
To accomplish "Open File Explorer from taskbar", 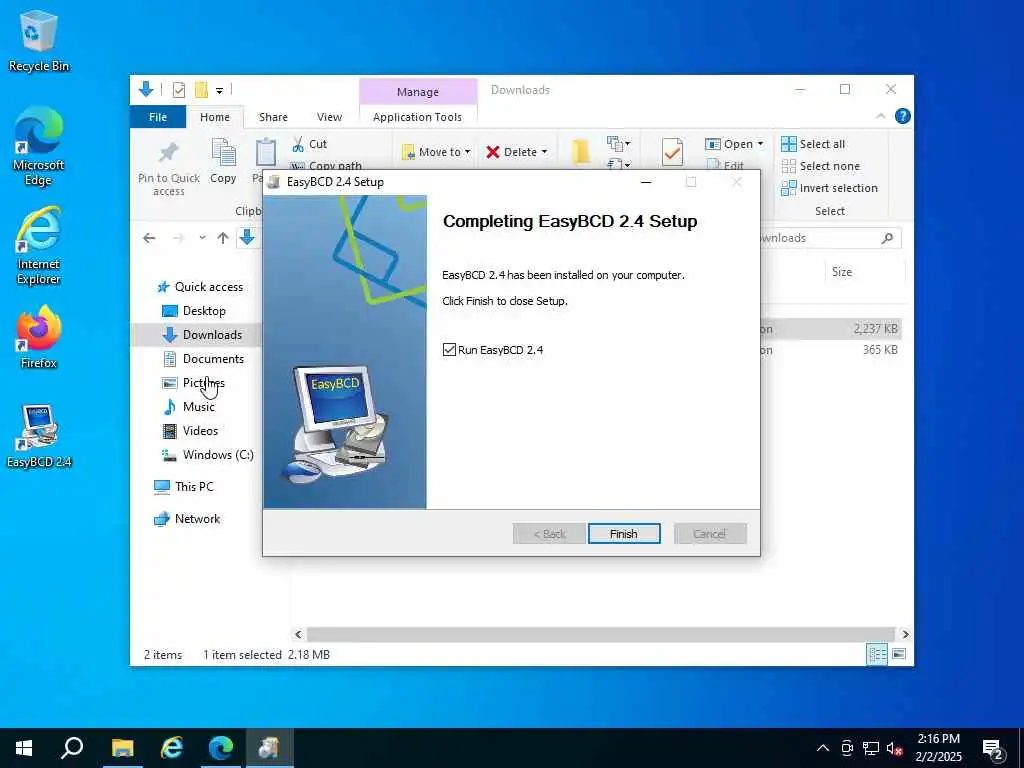I will click(122, 748).
